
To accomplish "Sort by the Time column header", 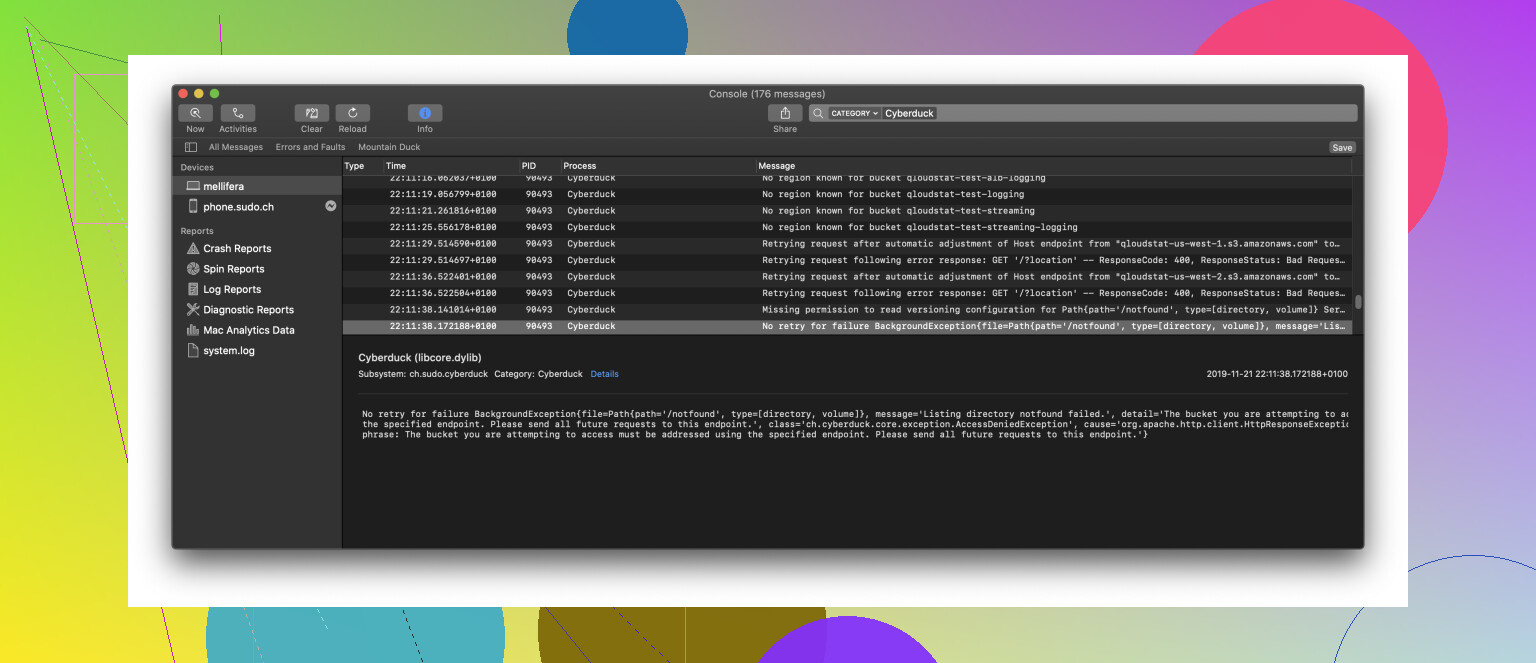I will coord(396,166).
